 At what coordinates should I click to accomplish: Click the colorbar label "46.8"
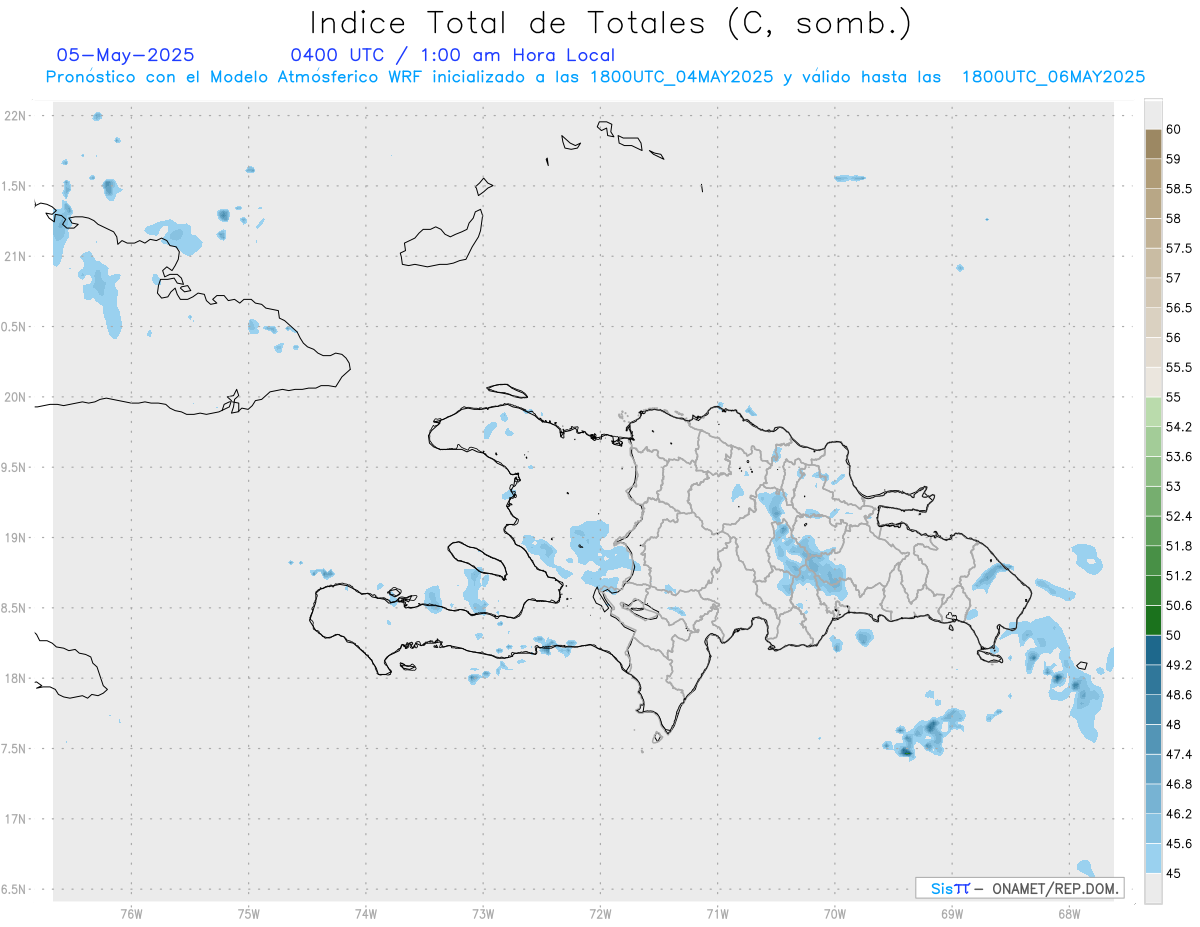click(x=1179, y=784)
